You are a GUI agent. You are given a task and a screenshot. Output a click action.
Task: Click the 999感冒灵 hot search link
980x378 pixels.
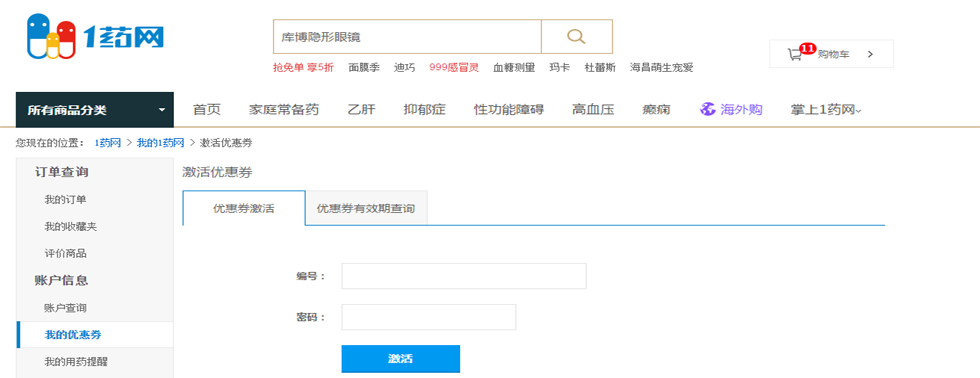point(454,67)
